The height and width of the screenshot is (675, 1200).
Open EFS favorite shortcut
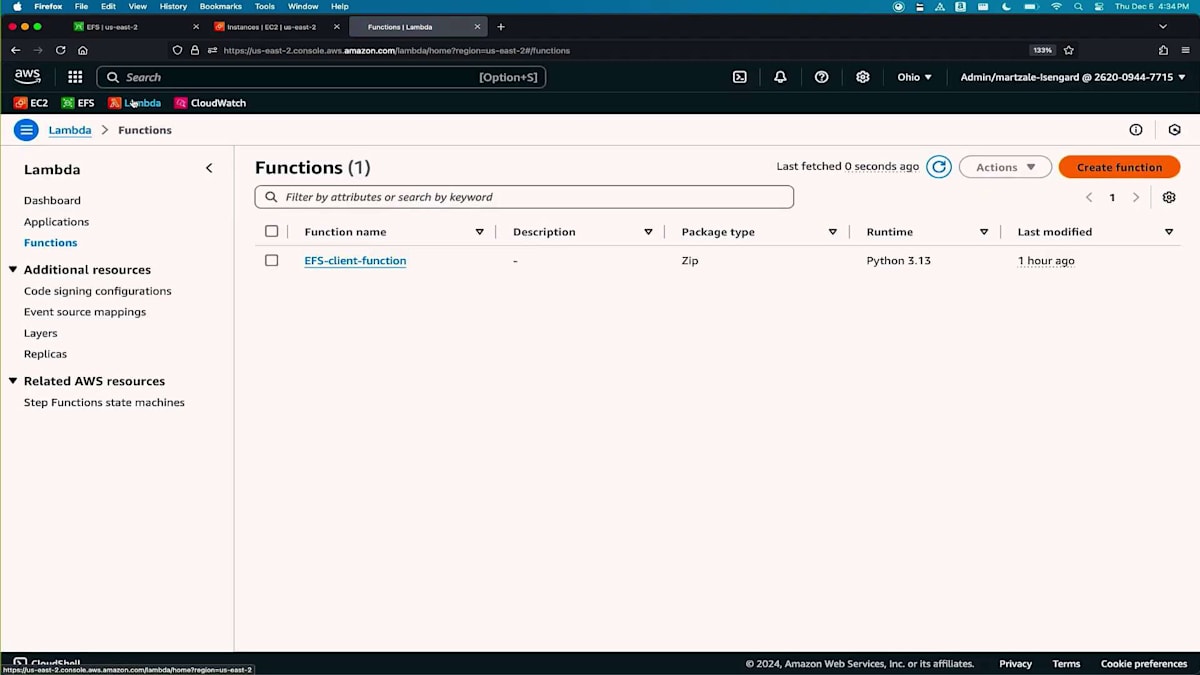[78, 103]
